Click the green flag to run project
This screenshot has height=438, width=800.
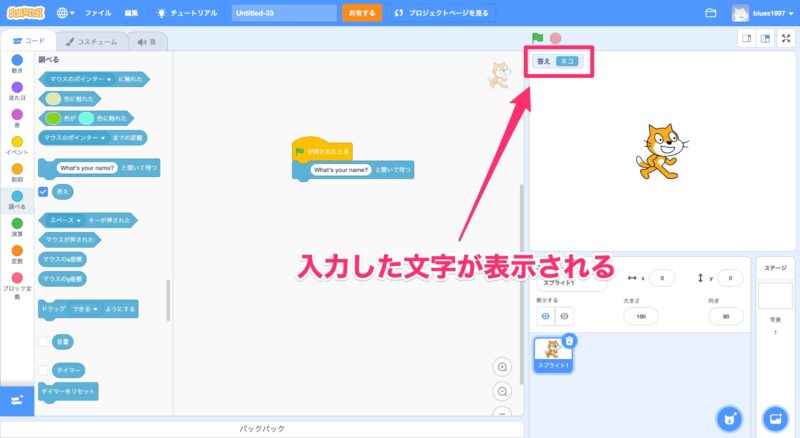coord(538,38)
